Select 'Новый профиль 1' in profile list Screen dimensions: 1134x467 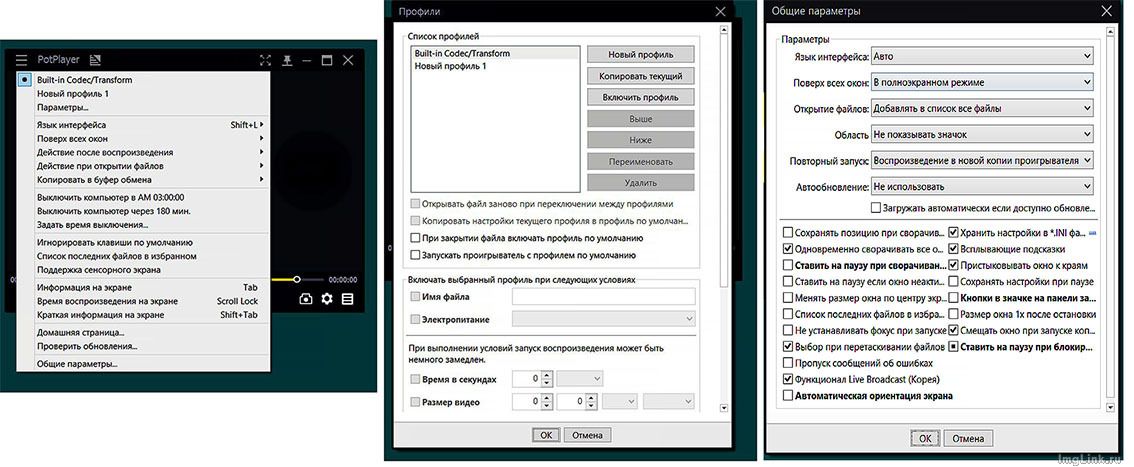click(450, 66)
